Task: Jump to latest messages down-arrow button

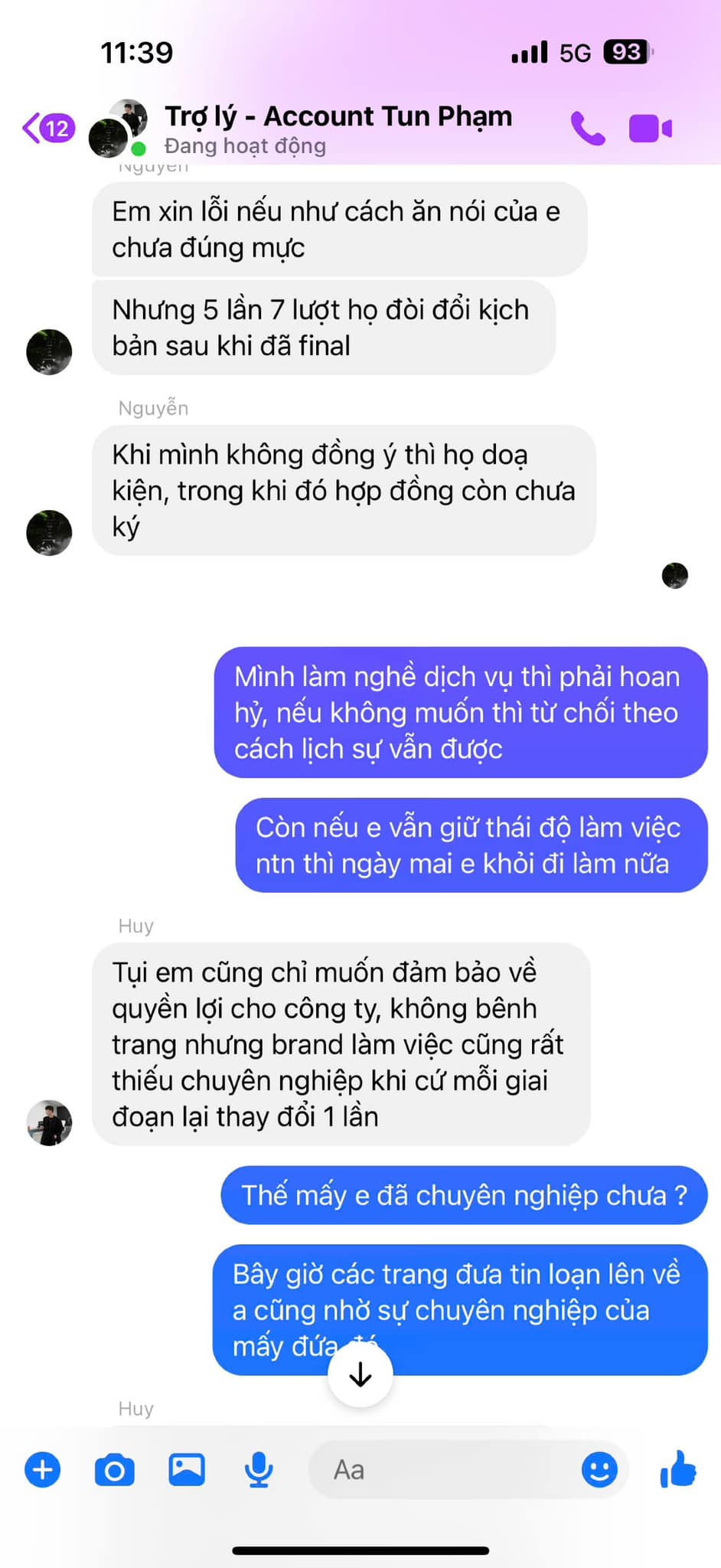Action: 360,1374
